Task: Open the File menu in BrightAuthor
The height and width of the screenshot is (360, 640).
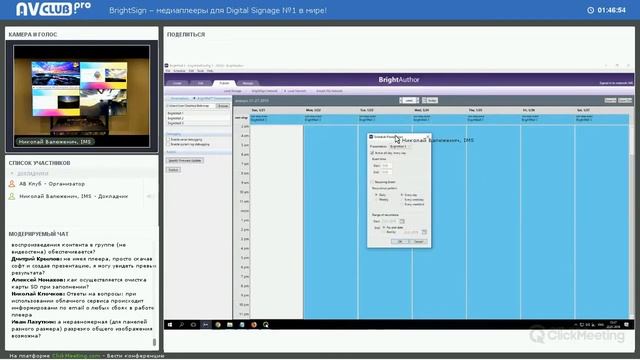Action: coord(168,71)
